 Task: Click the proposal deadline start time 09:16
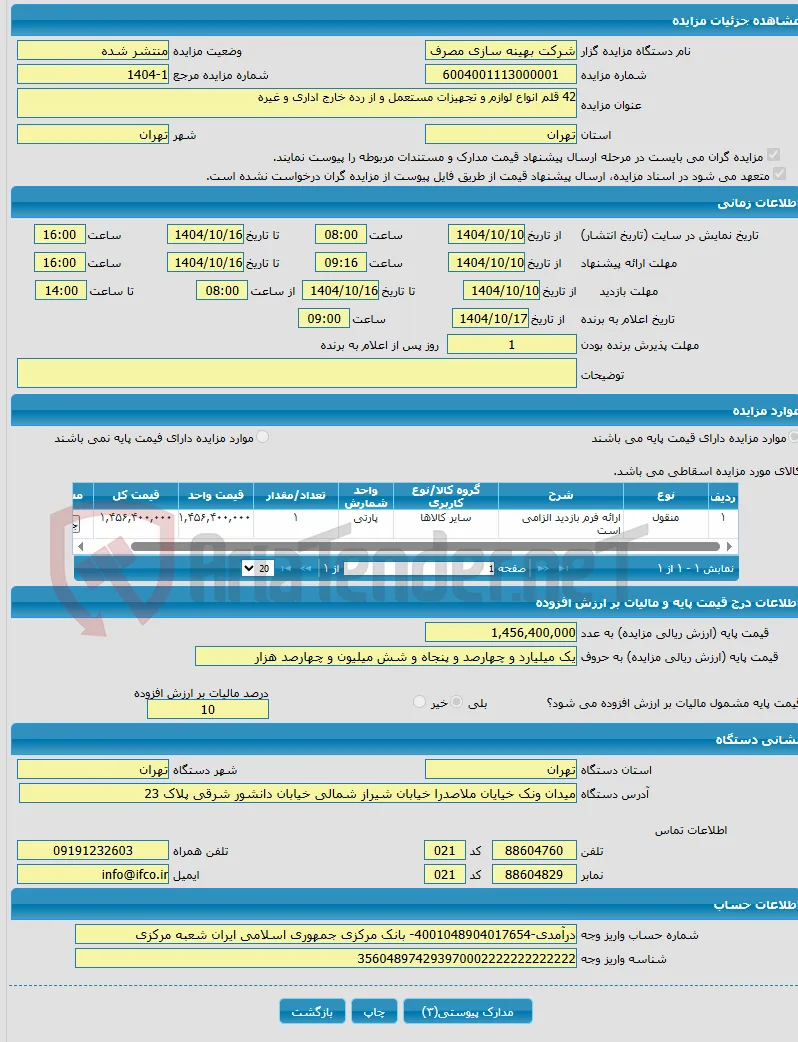341,262
